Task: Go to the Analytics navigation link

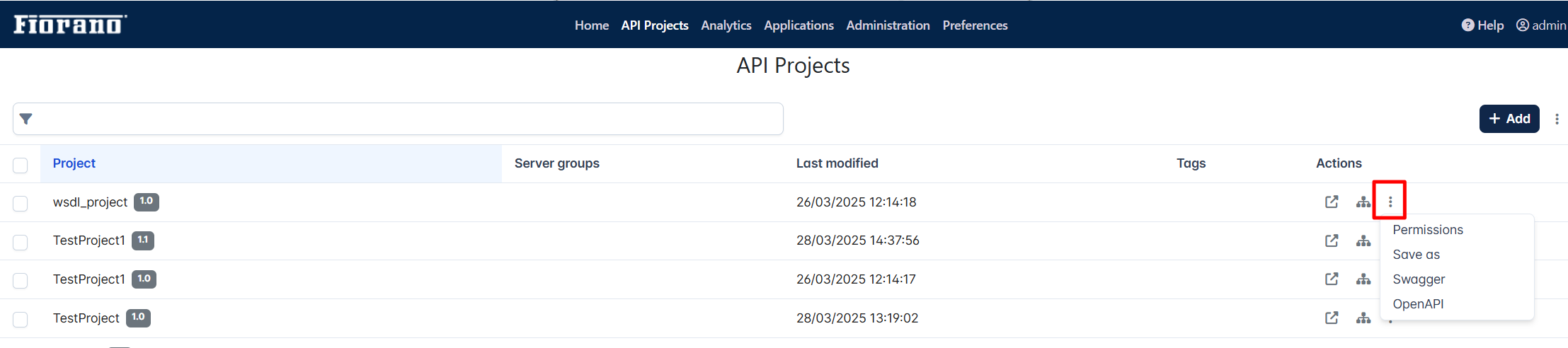Action: click(x=726, y=25)
